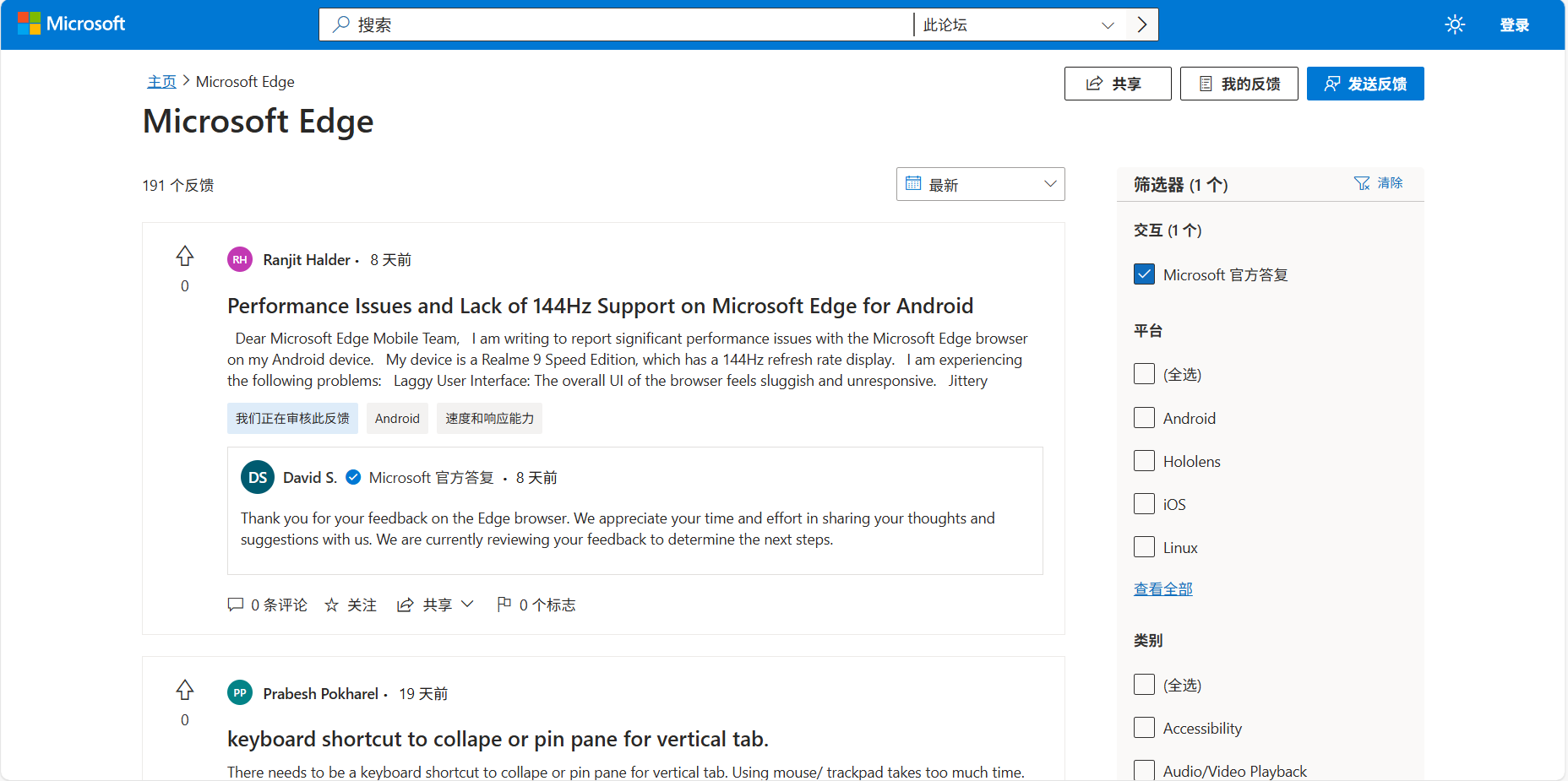The width and height of the screenshot is (1568, 781).
Task: Click the 速度和响应能力 tag
Action: pyautogui.click(x=489, y=418)
